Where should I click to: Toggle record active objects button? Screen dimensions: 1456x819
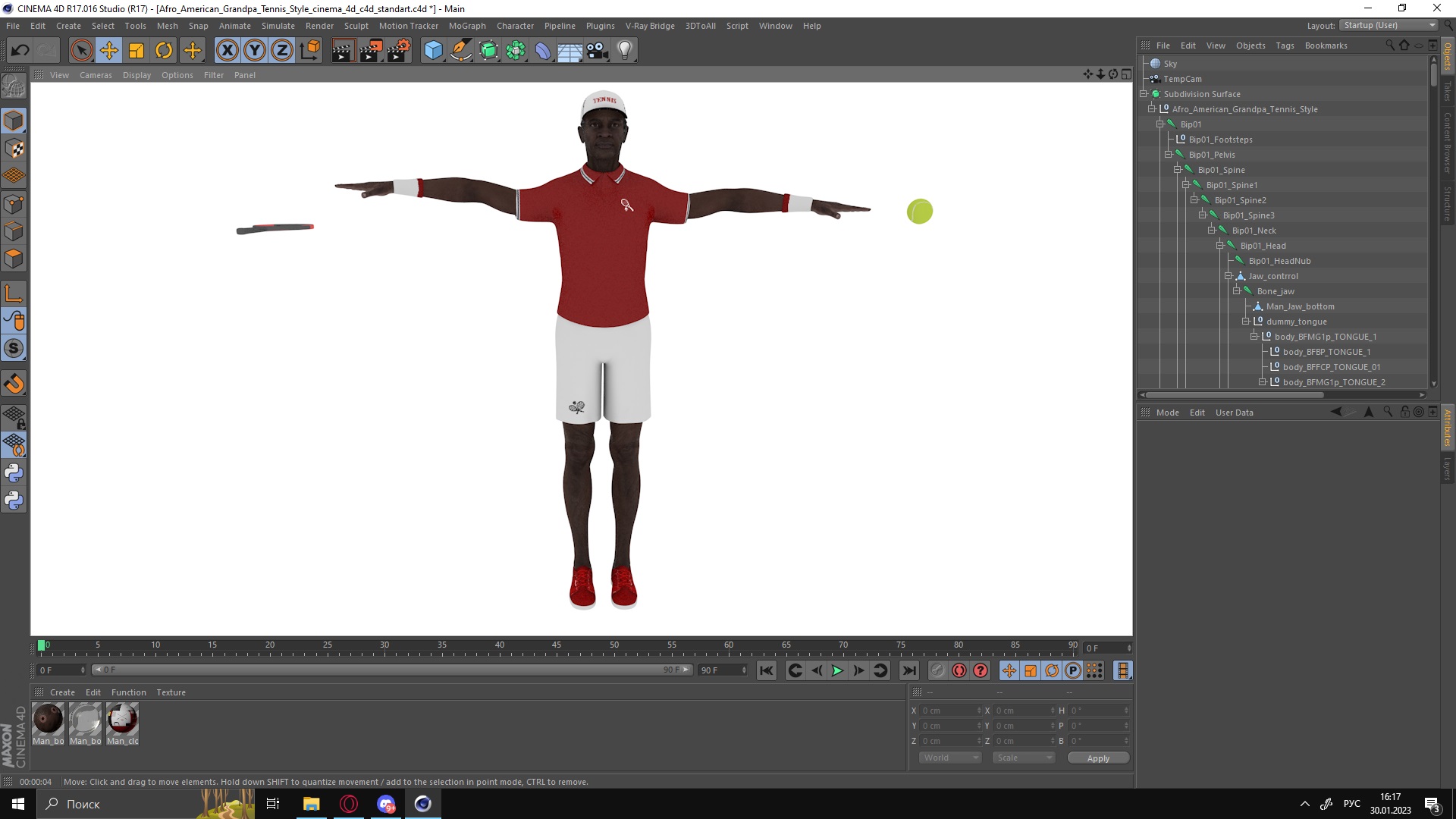coord(937,670)
